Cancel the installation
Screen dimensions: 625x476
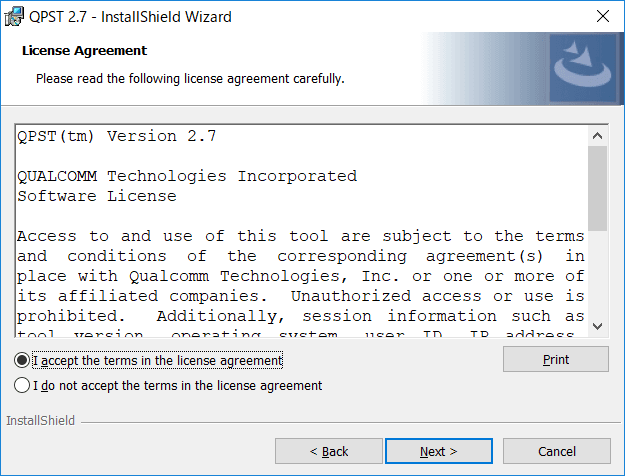(x=556, y=452)
